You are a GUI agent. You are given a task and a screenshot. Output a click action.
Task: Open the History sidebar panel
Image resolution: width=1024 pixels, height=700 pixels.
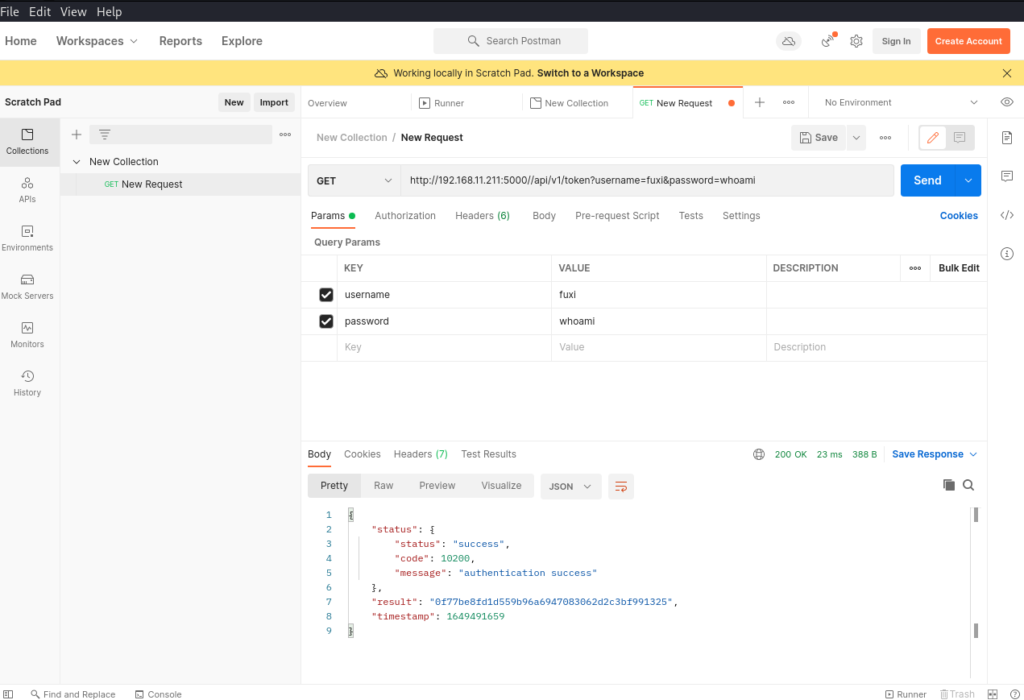[x=27, y=383]
